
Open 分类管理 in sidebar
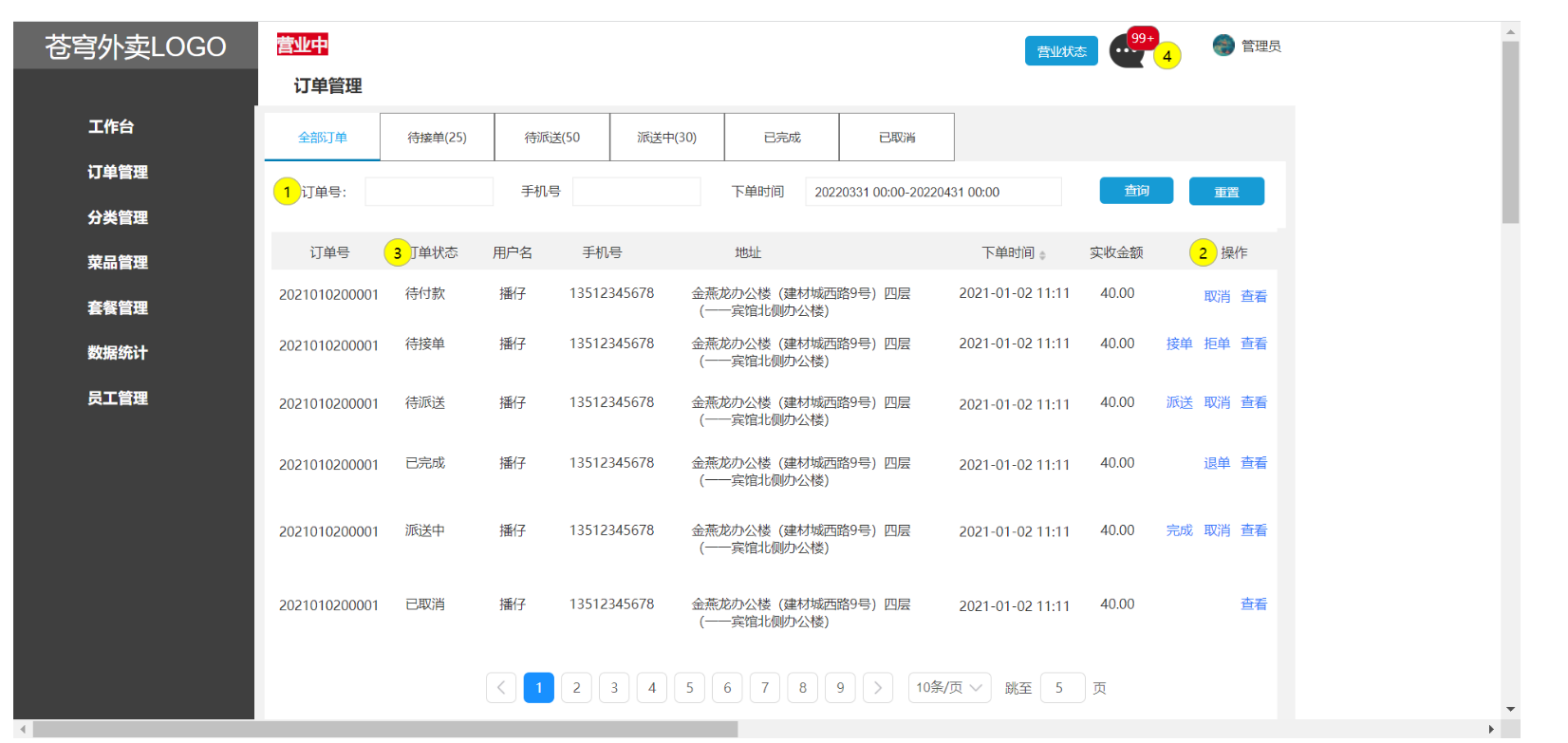click(118, 217)
